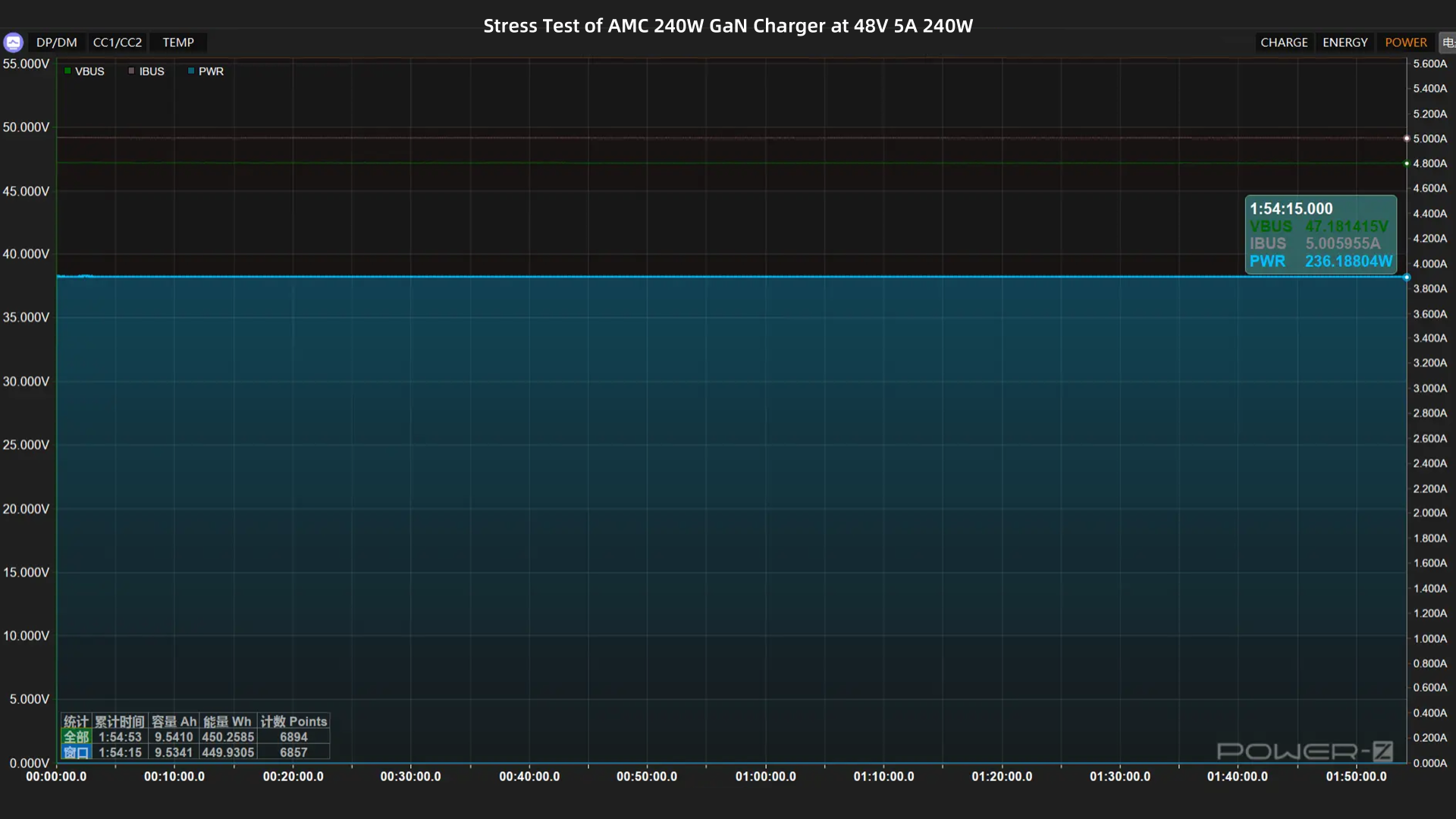The image size is (1456, 819).
Task: Toggle the TEMP curve display
Action: (177, 42)
